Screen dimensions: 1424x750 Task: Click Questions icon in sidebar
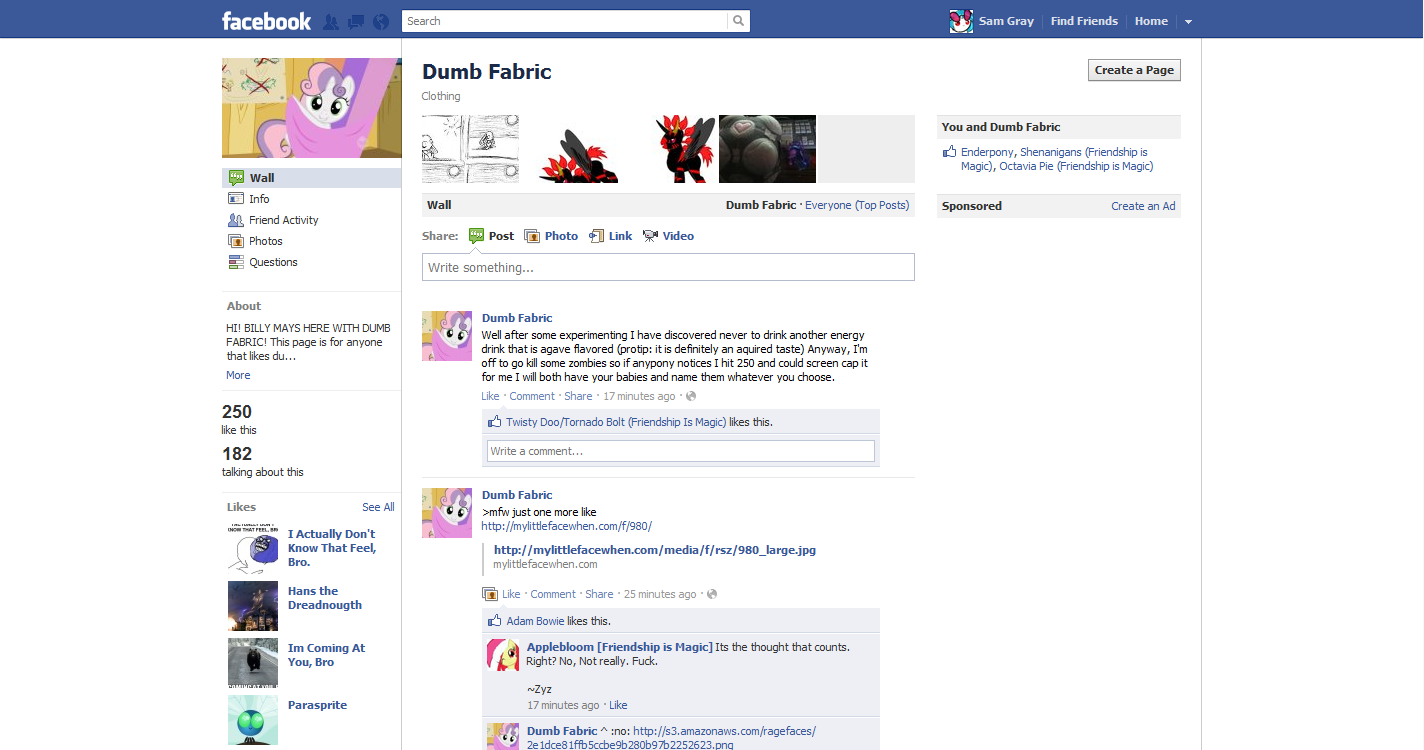[236, 262]
